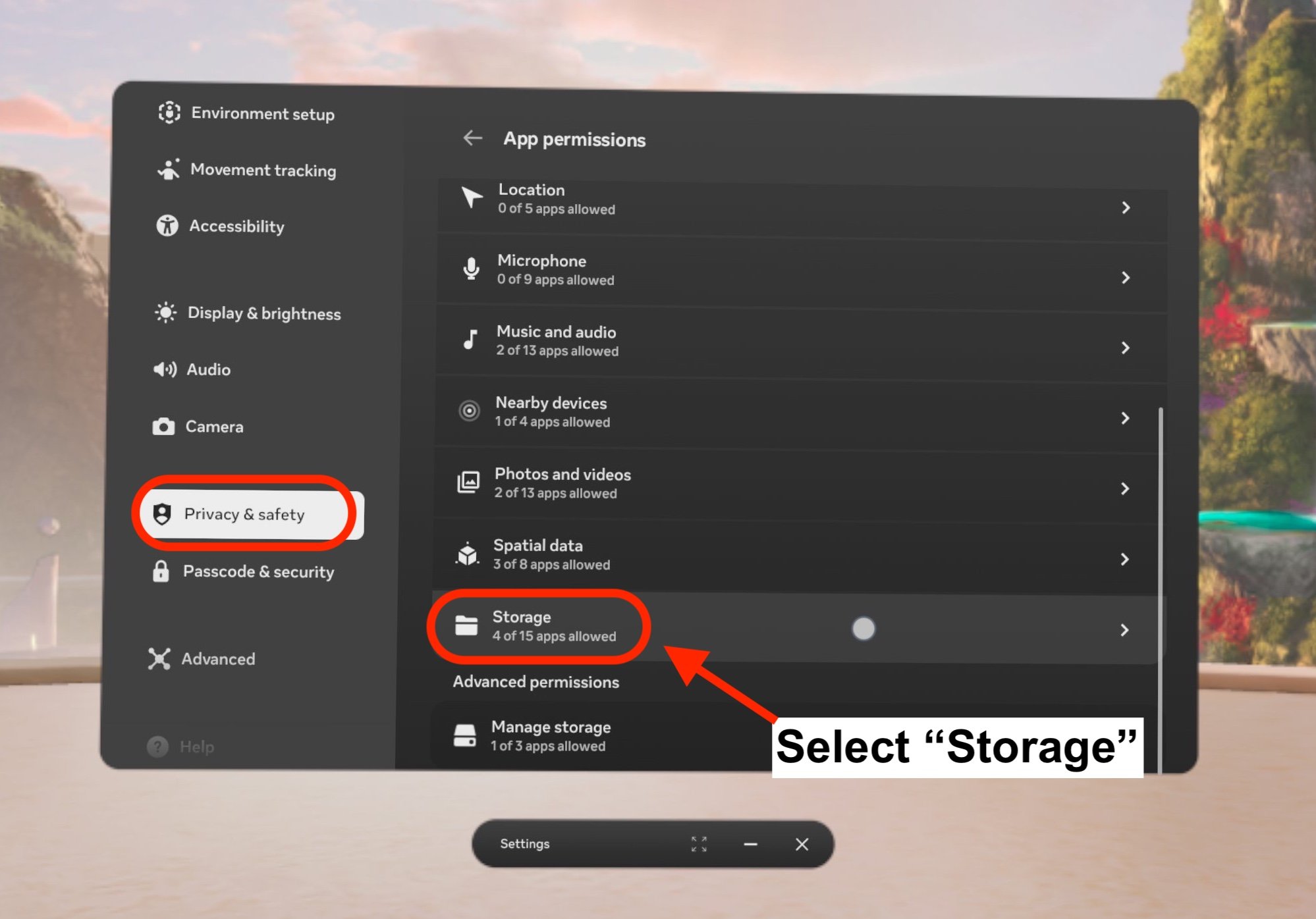Screen dimensions: 1316x919
Task: Click the Microphone icon
Action: pos(471,269)
